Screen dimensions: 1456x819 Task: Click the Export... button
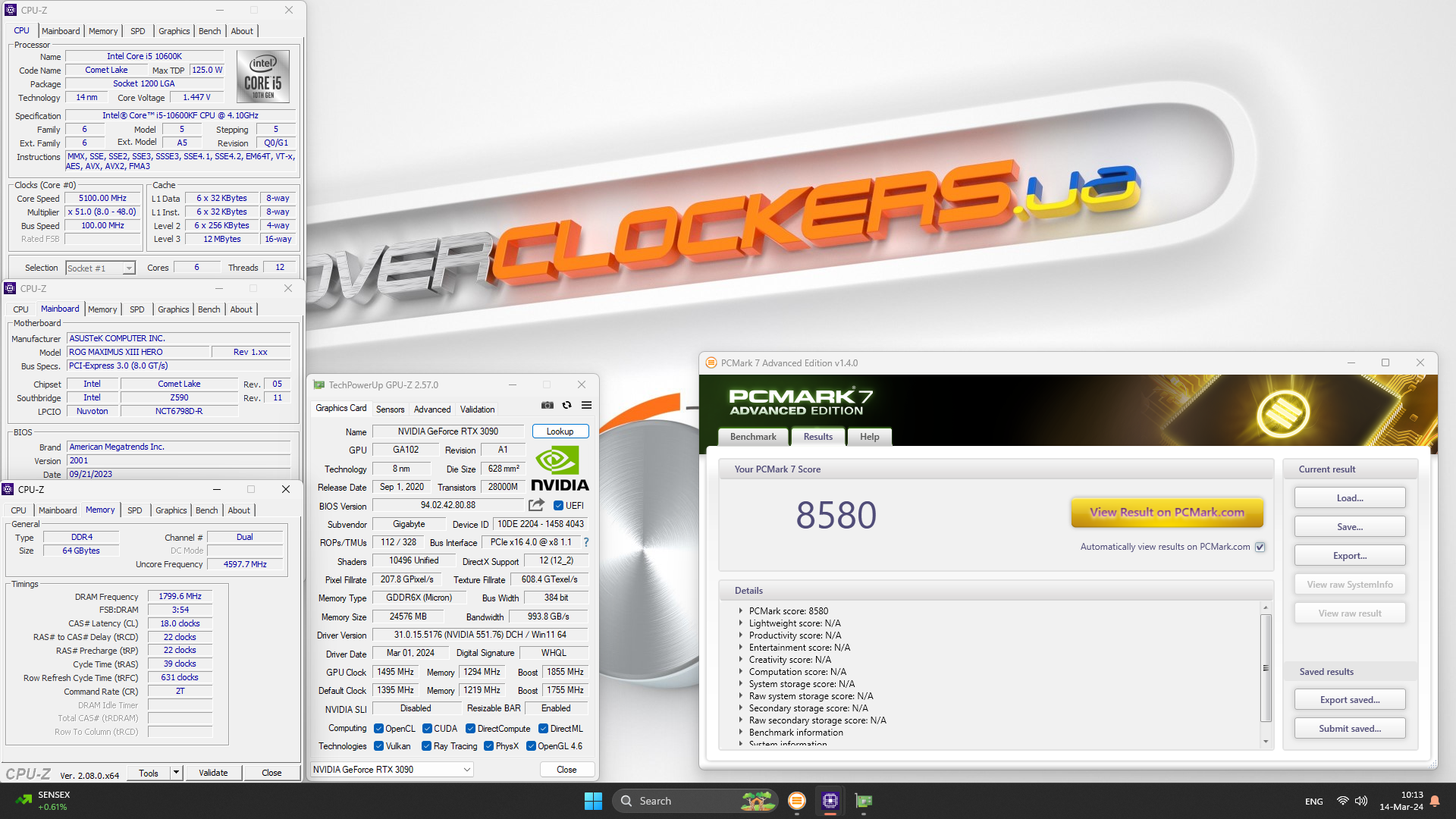tap(1350, 556)
